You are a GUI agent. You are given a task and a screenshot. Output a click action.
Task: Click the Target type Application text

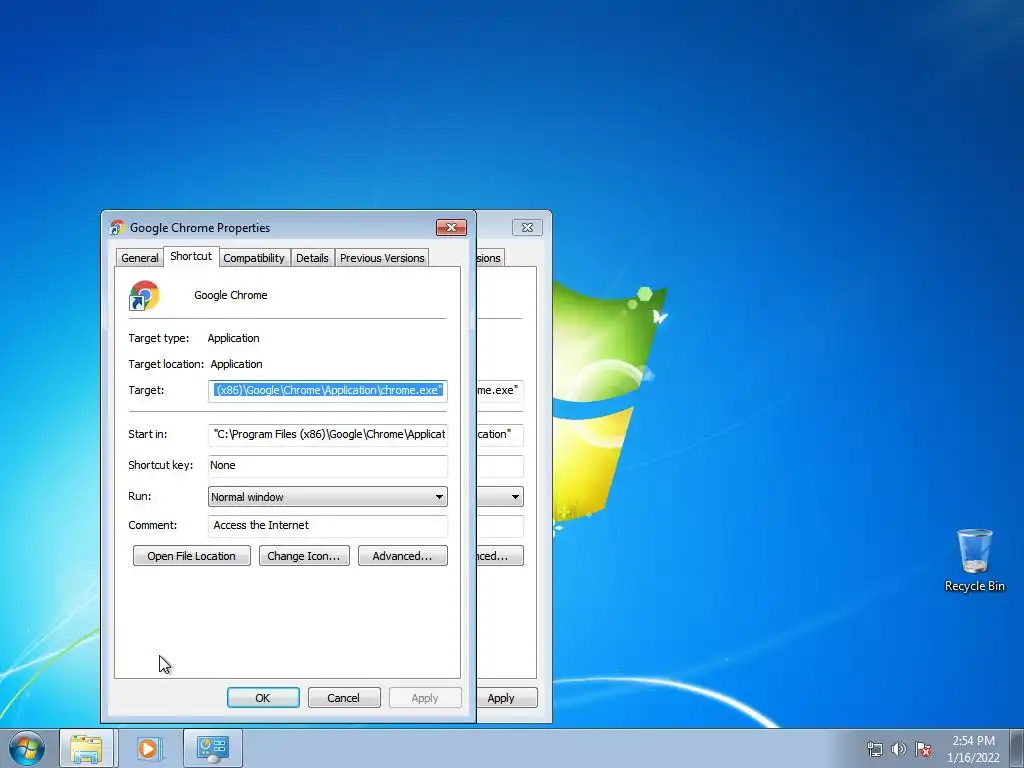pyautogui.click(x=233, y=338)
